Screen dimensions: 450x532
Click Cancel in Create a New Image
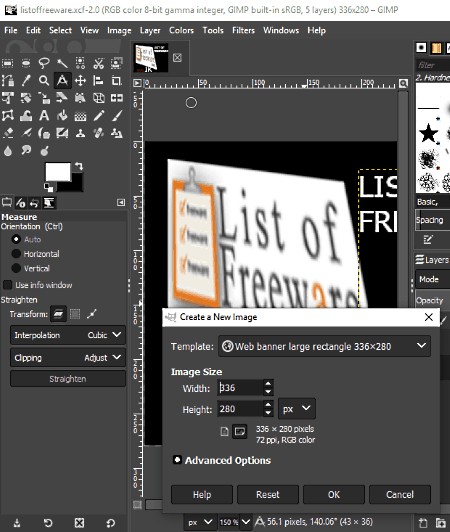coord(400,495)
